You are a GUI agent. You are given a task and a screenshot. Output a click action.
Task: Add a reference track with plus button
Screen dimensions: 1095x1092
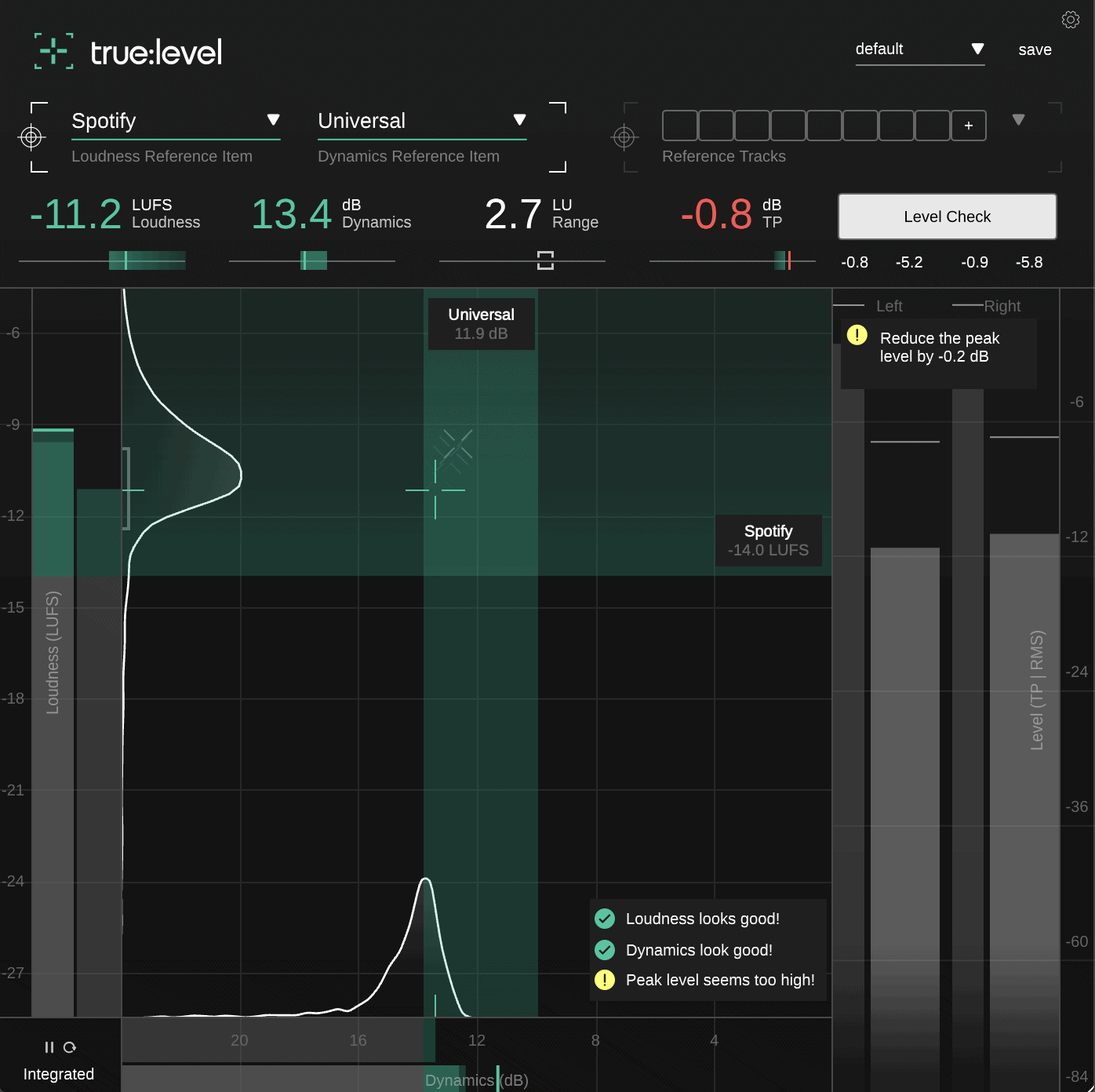tap(969, 126)
